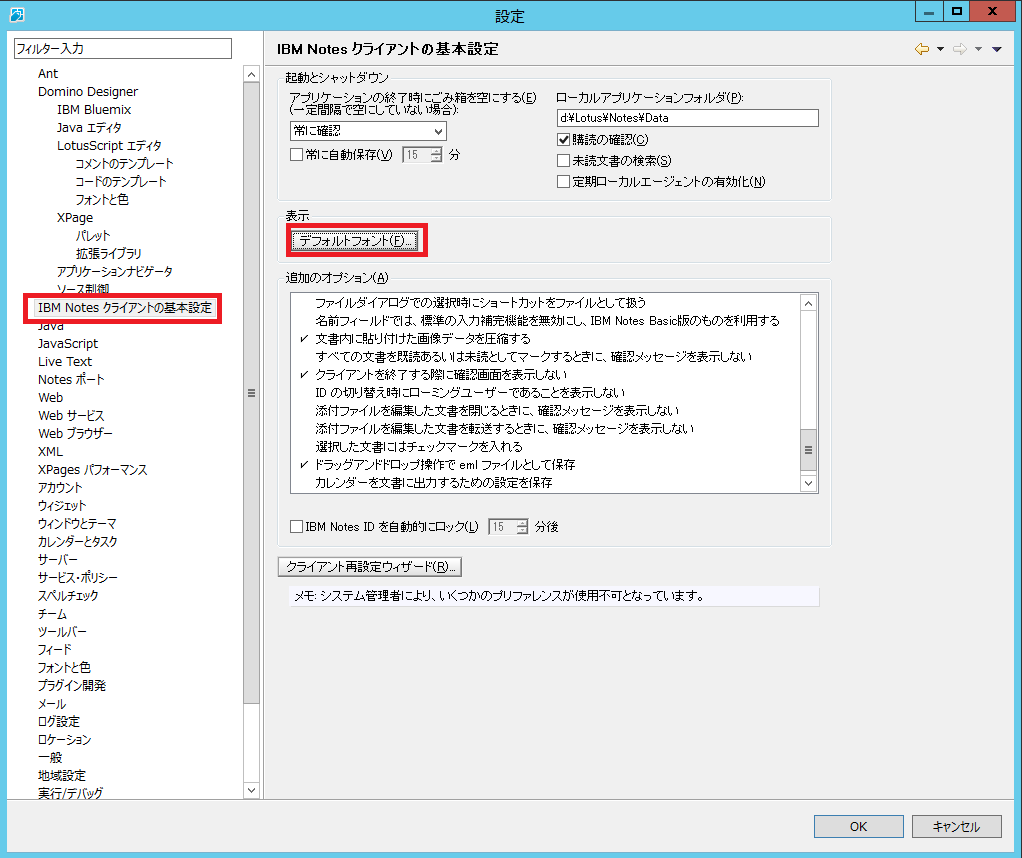Select パレット tree item
1022x858 pixels.
click(93, 235)
